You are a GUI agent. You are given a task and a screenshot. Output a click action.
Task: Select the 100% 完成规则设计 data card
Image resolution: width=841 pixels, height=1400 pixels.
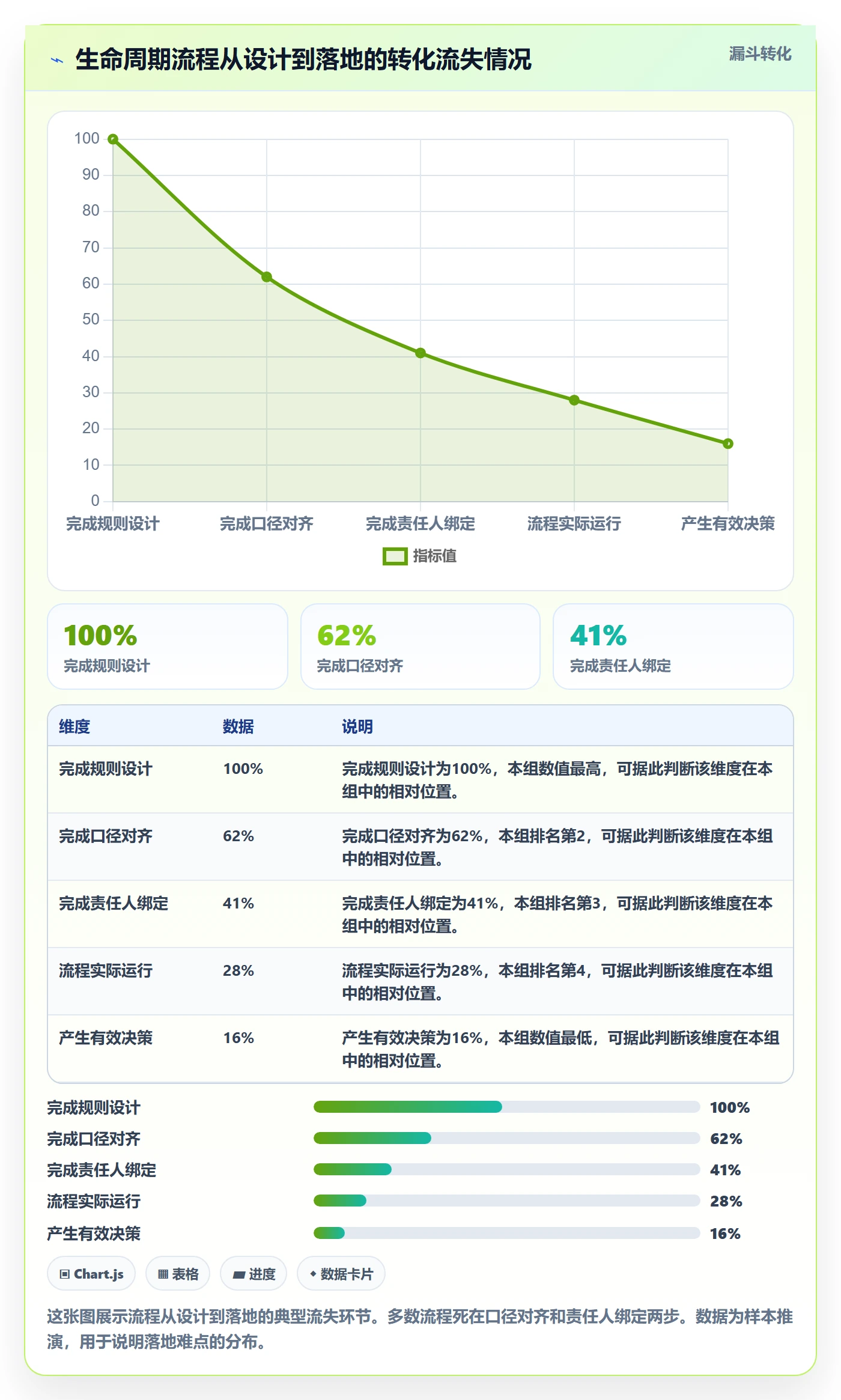[x=168, y=647]
